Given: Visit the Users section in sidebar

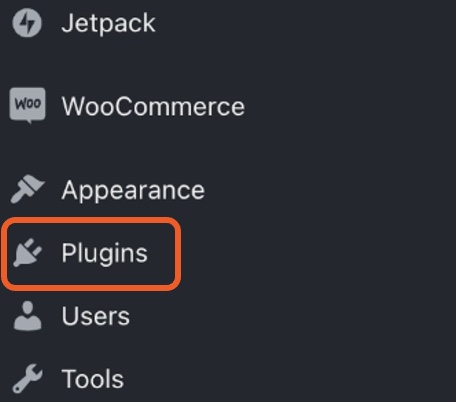Looking at the screenshot, I should click(71, 316).
